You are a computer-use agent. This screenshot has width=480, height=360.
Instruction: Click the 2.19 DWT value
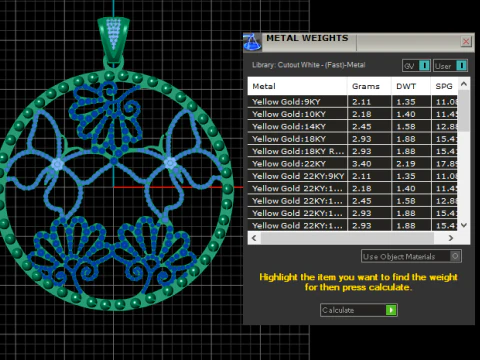[x=406, y=164]
